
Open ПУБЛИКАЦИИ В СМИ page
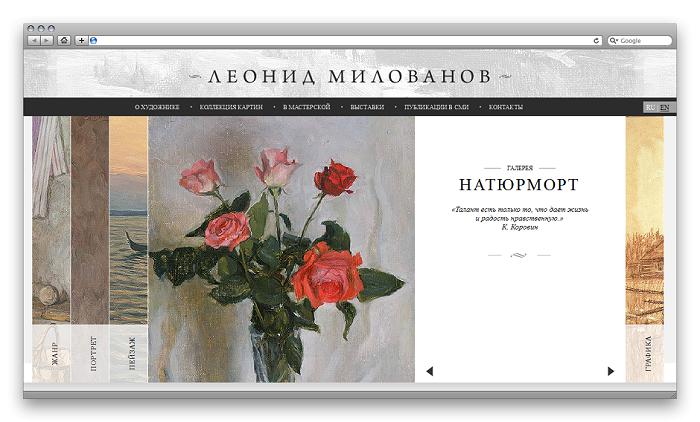437,107
